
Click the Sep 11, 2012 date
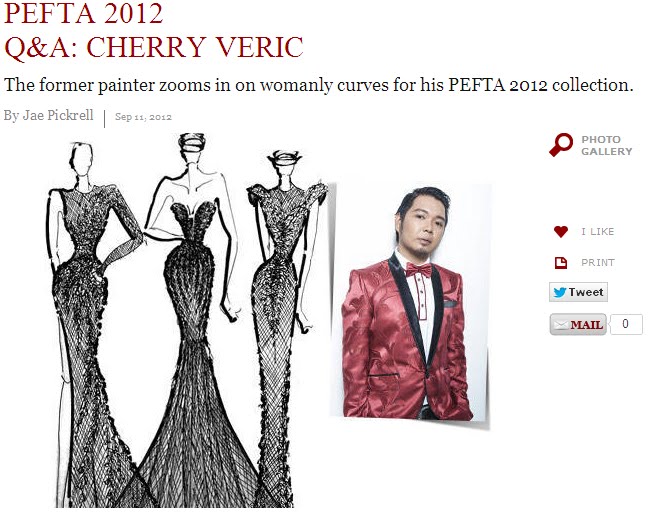tap(143, 117)
